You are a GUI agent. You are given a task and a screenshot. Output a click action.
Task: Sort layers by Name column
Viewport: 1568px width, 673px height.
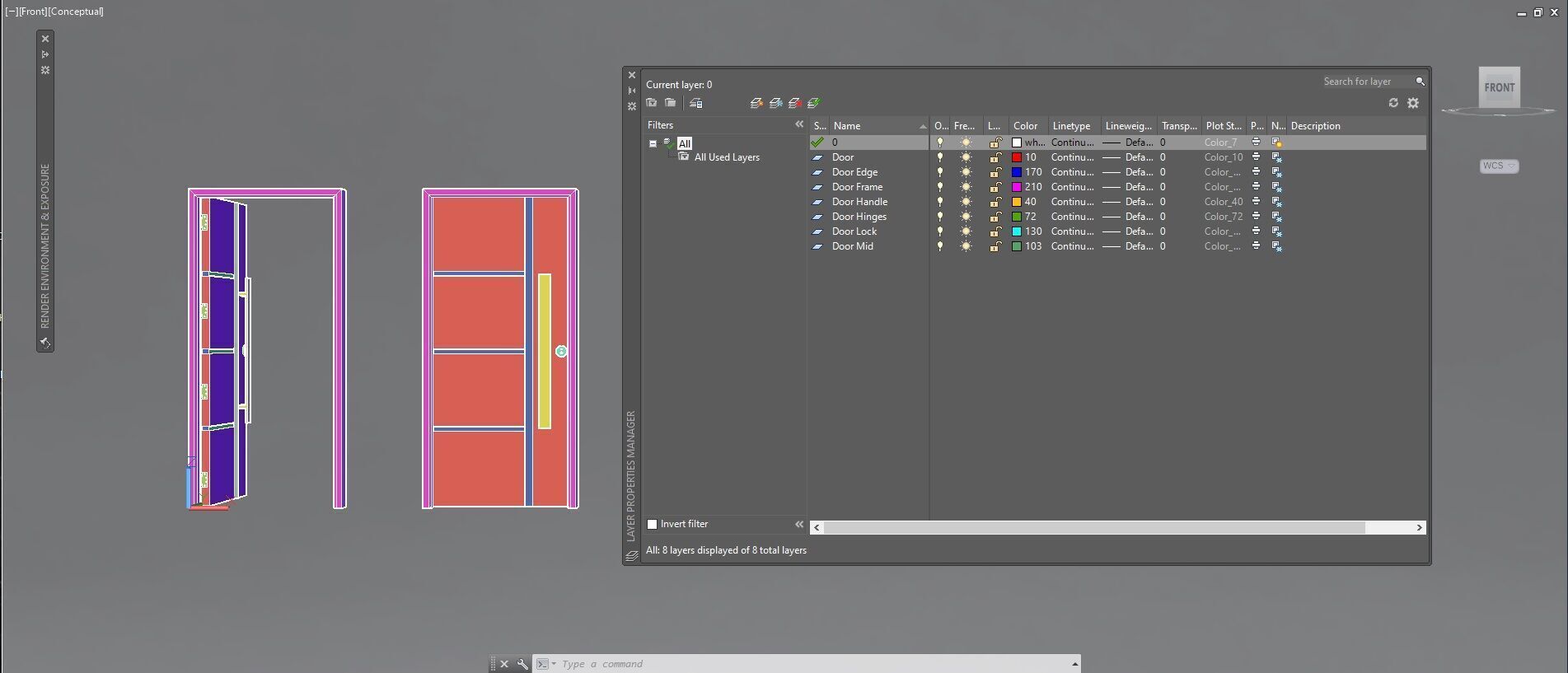tap(878, 126)
